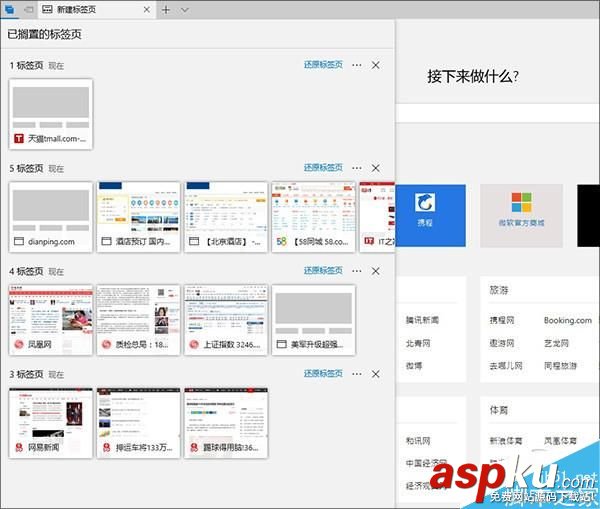Open the 美军升级超强 thumbnail

[x=313, y=320]
